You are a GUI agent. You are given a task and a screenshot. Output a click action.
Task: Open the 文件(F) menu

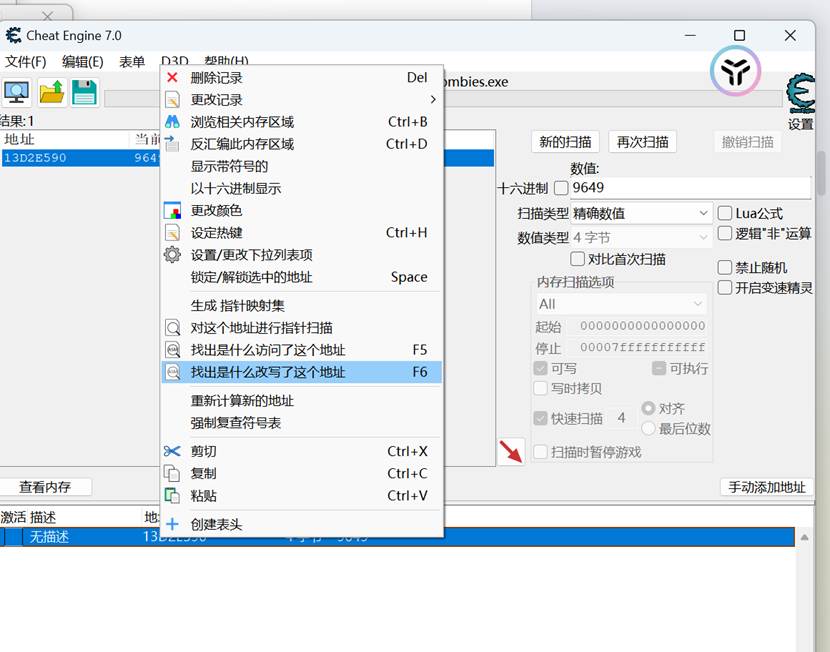pyautogui.click(x=25, y=62)
